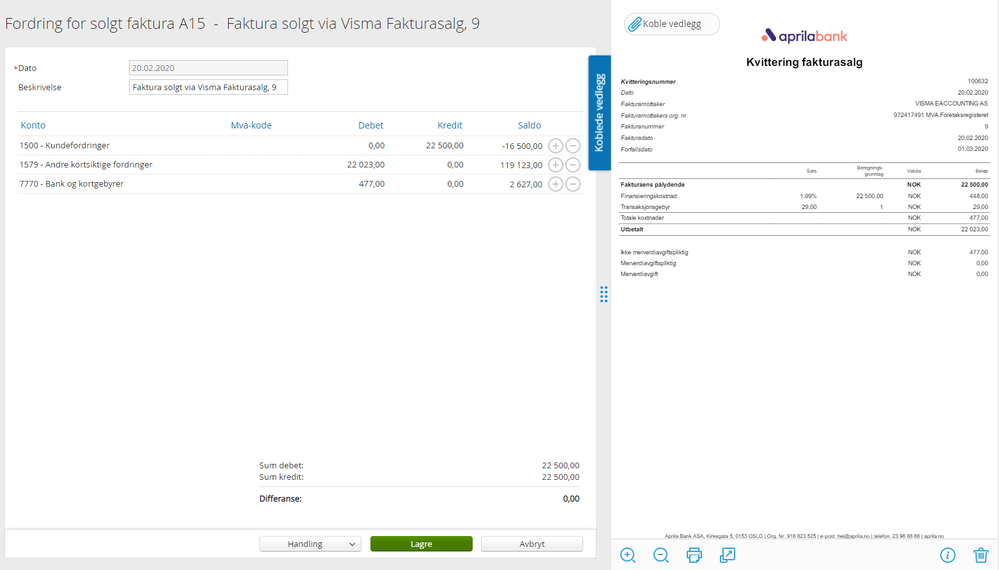
Task: Click receipt number 100632
Action: [978, 82]
